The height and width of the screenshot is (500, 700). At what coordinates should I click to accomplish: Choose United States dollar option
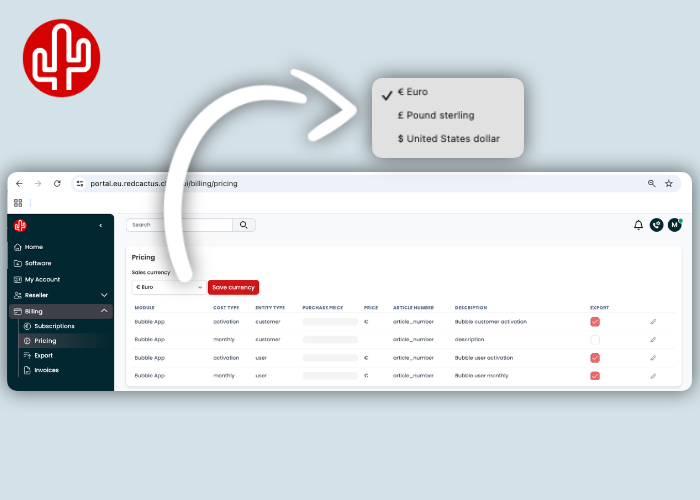tap(448, 138)
